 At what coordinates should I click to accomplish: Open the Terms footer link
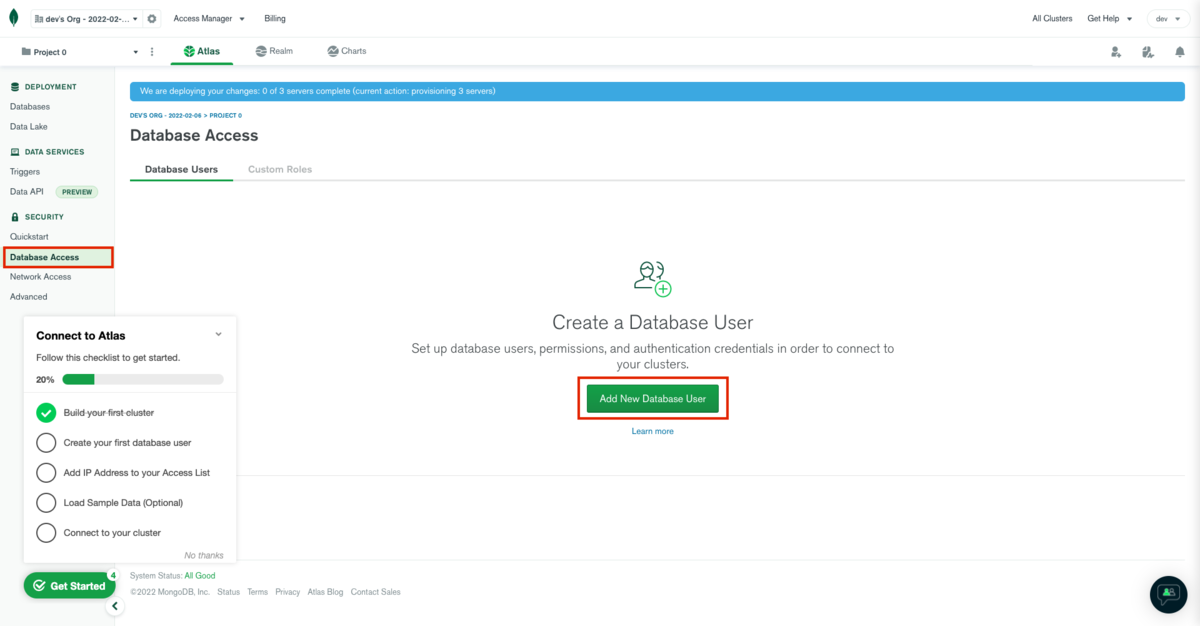click(258, 592)
